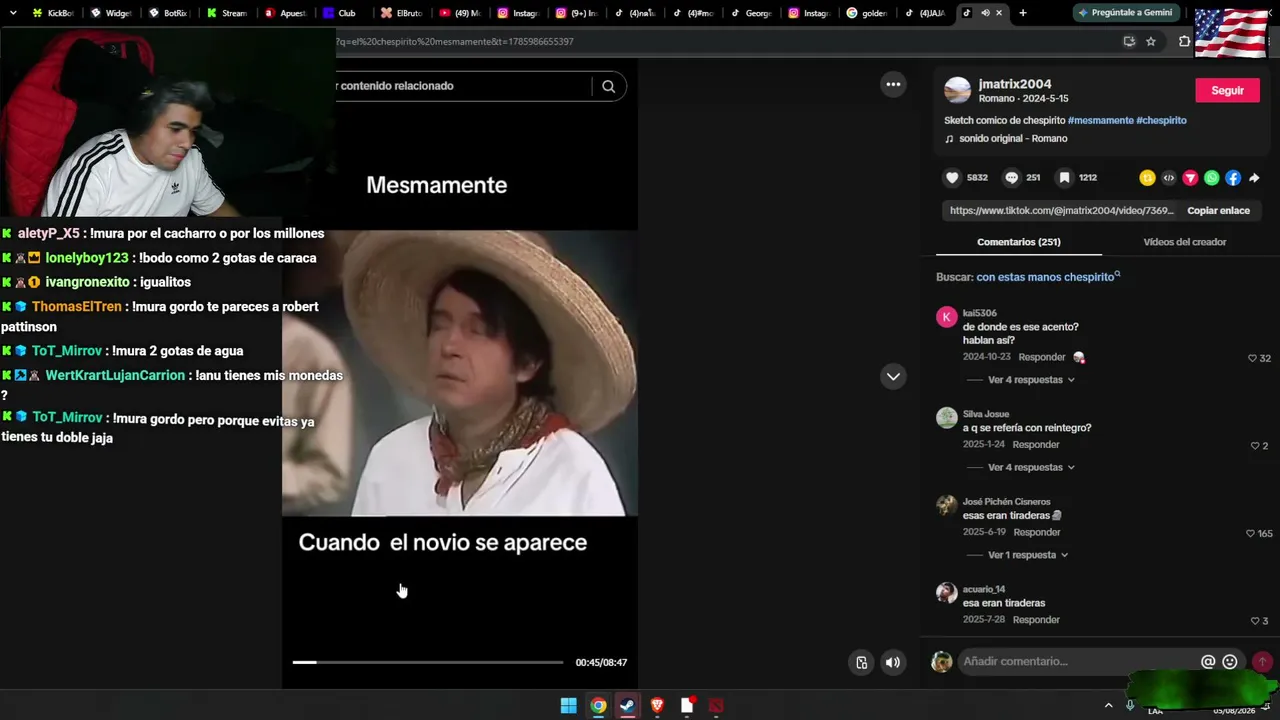The height and width of the screenshot is (720, 1280).
Task: Close the active TikTok tab
Action: 999,13
